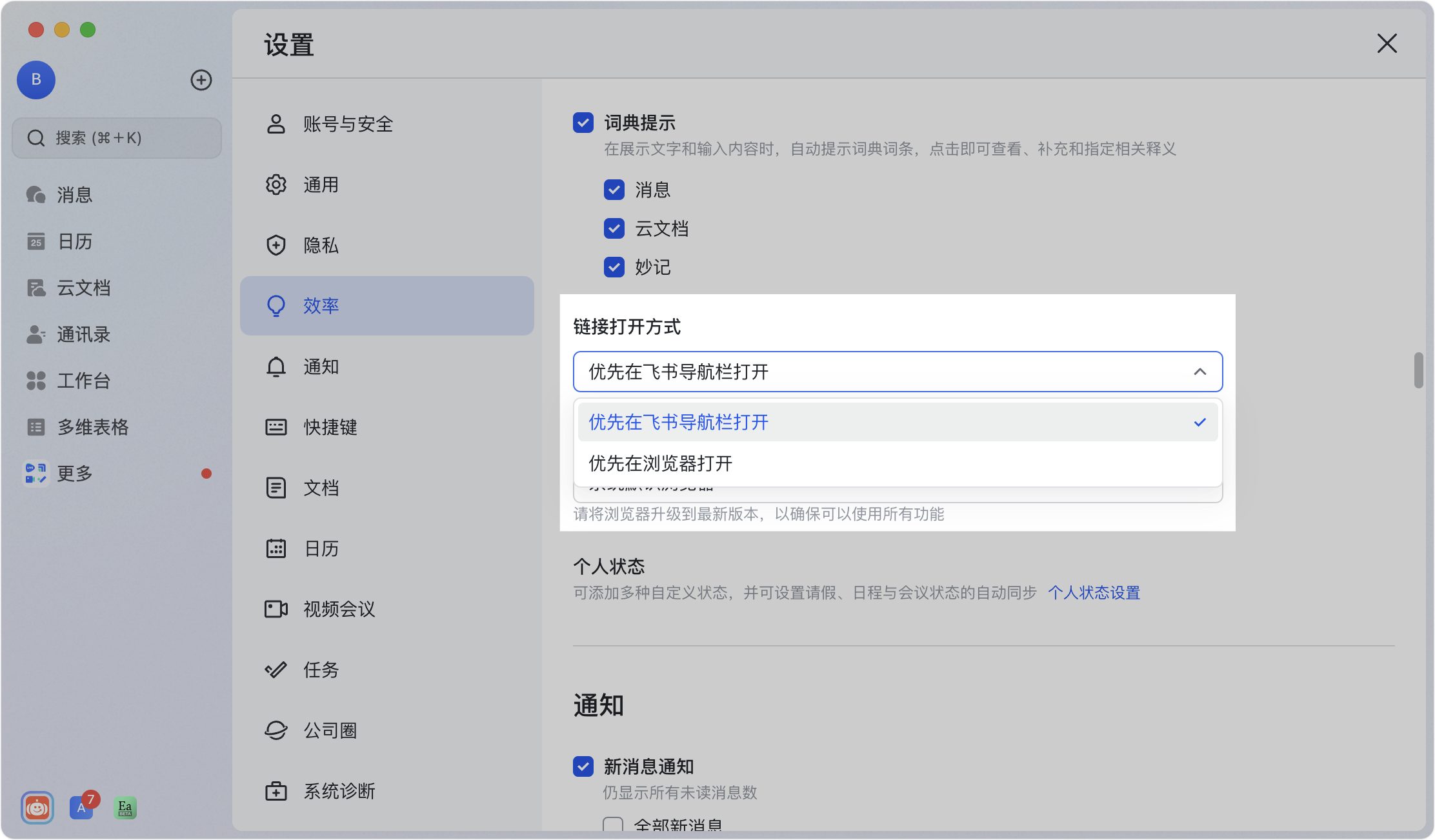Image resolution: width=1435 pixels, height=840 pixels.
Task: Open 任务 settings section
Action: point(387,670)
